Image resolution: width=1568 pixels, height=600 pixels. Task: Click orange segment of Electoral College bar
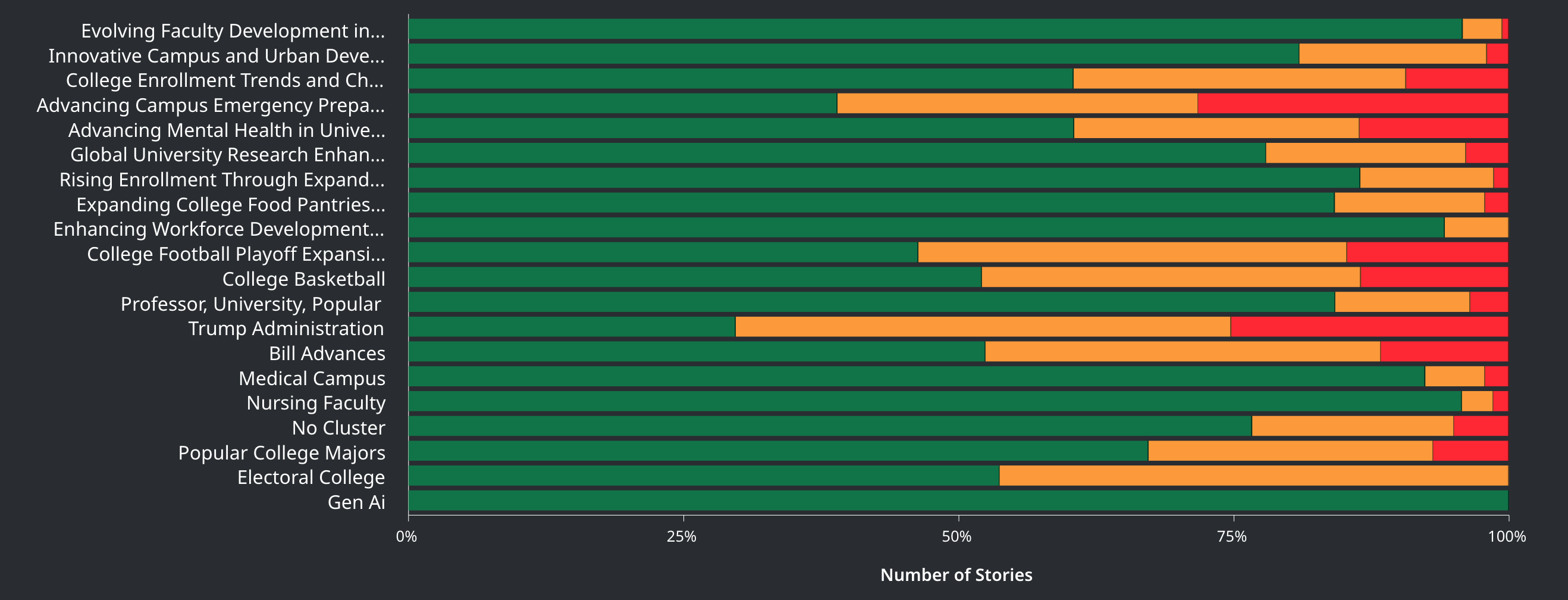1253,476
